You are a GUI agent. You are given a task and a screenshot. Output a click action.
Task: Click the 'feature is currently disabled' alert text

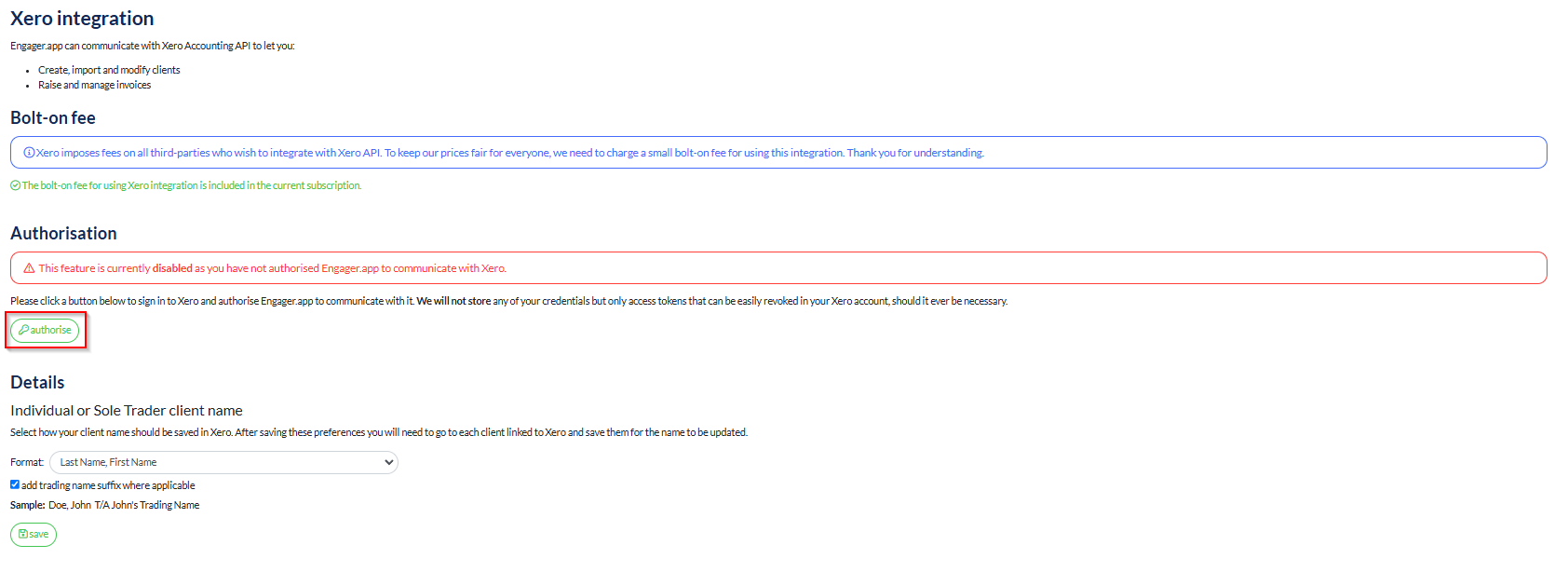point(272,268)
